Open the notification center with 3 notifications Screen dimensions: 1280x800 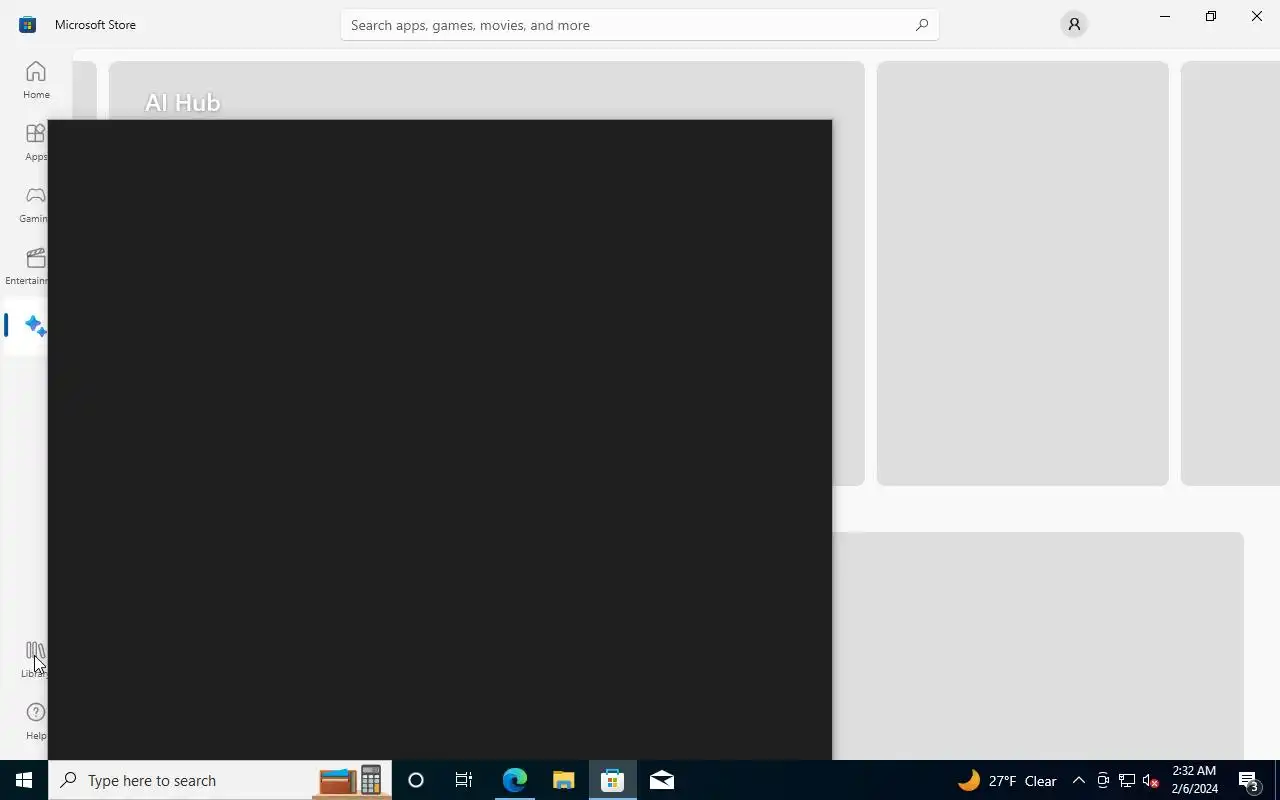click(1249, 781)
